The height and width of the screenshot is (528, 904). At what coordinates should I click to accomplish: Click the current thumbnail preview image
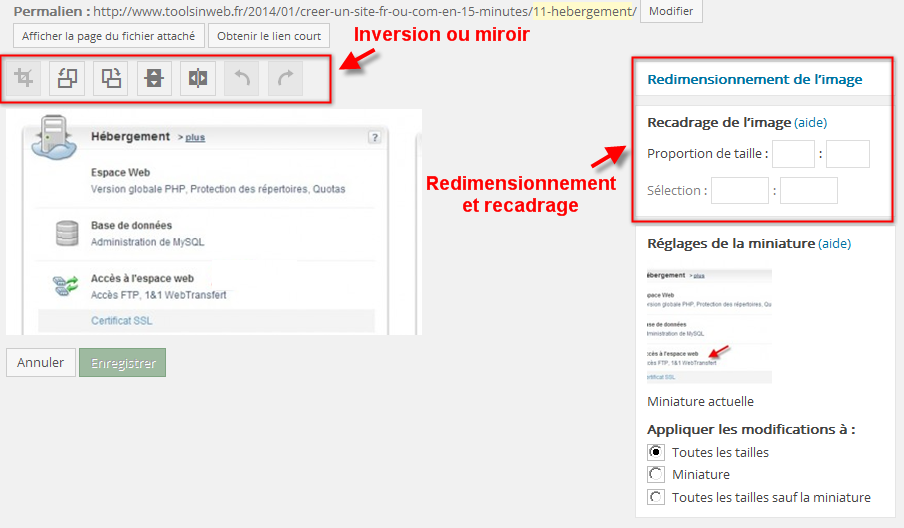(709, 326)
